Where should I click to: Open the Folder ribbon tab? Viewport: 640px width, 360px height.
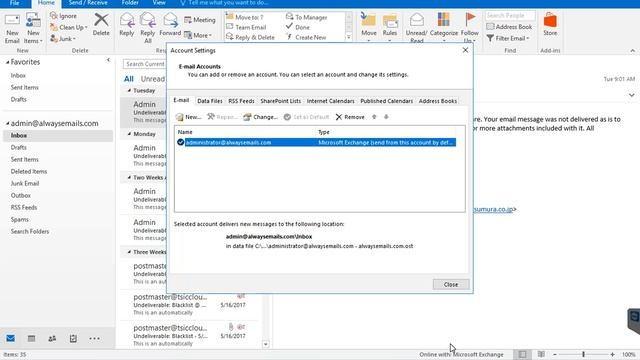pyautogui.click(x=130, y=3)
